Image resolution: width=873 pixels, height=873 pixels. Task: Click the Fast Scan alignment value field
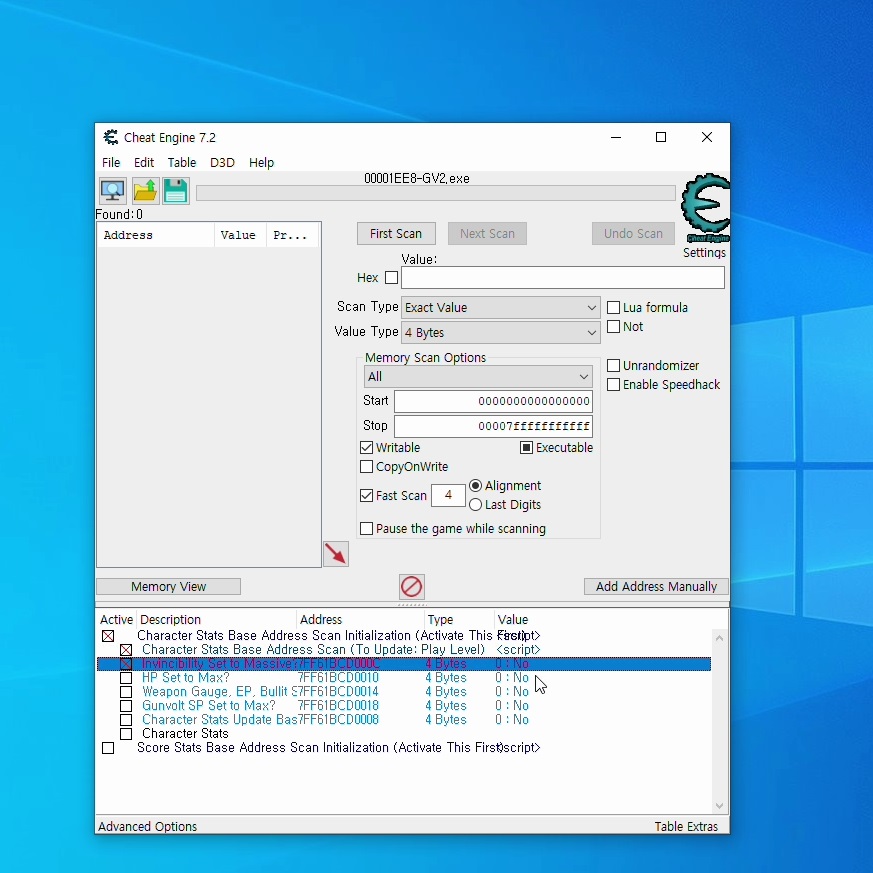(448, 496)
